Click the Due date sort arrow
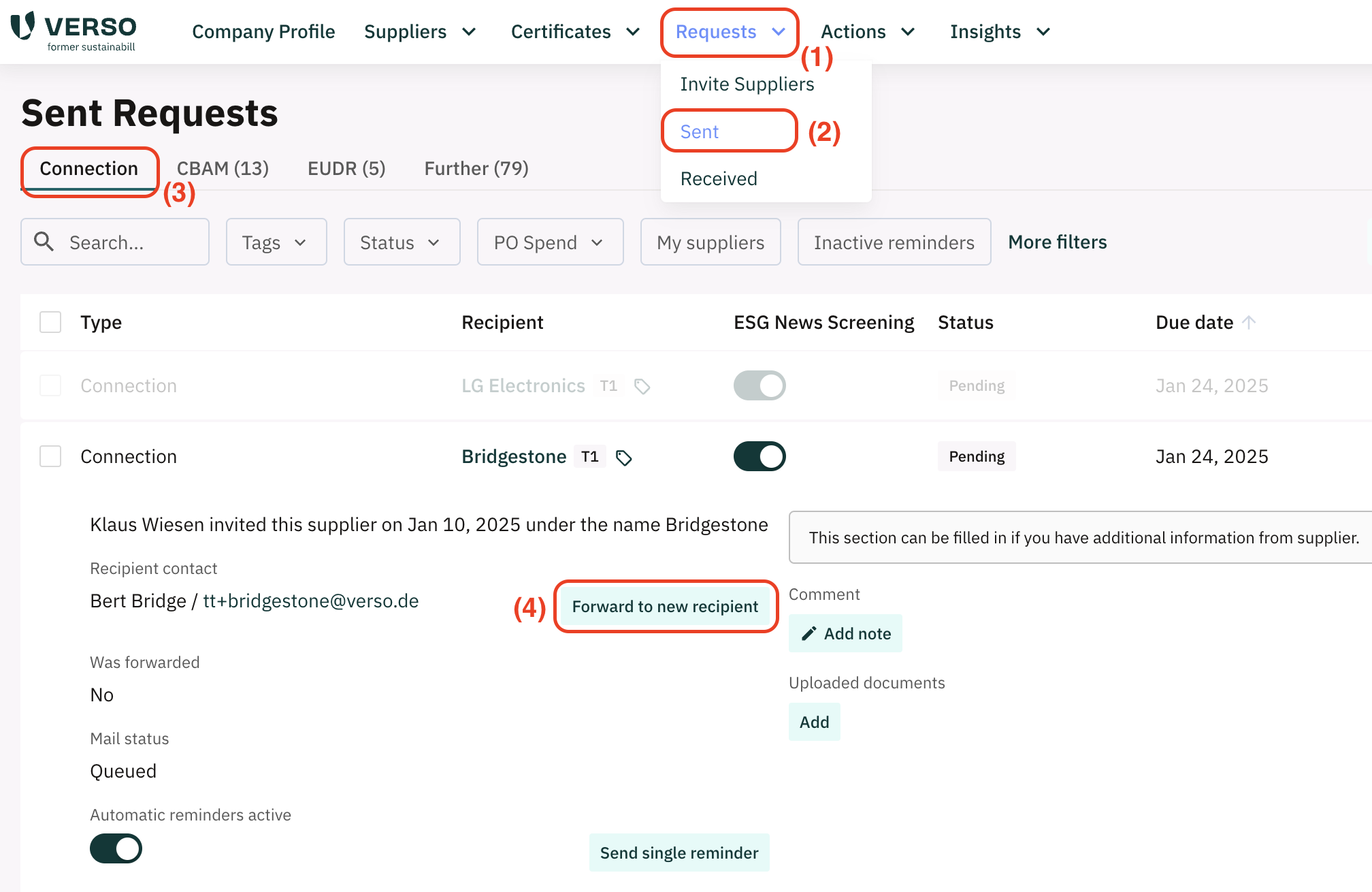 pyautogui.click(x=1249, y=322)
